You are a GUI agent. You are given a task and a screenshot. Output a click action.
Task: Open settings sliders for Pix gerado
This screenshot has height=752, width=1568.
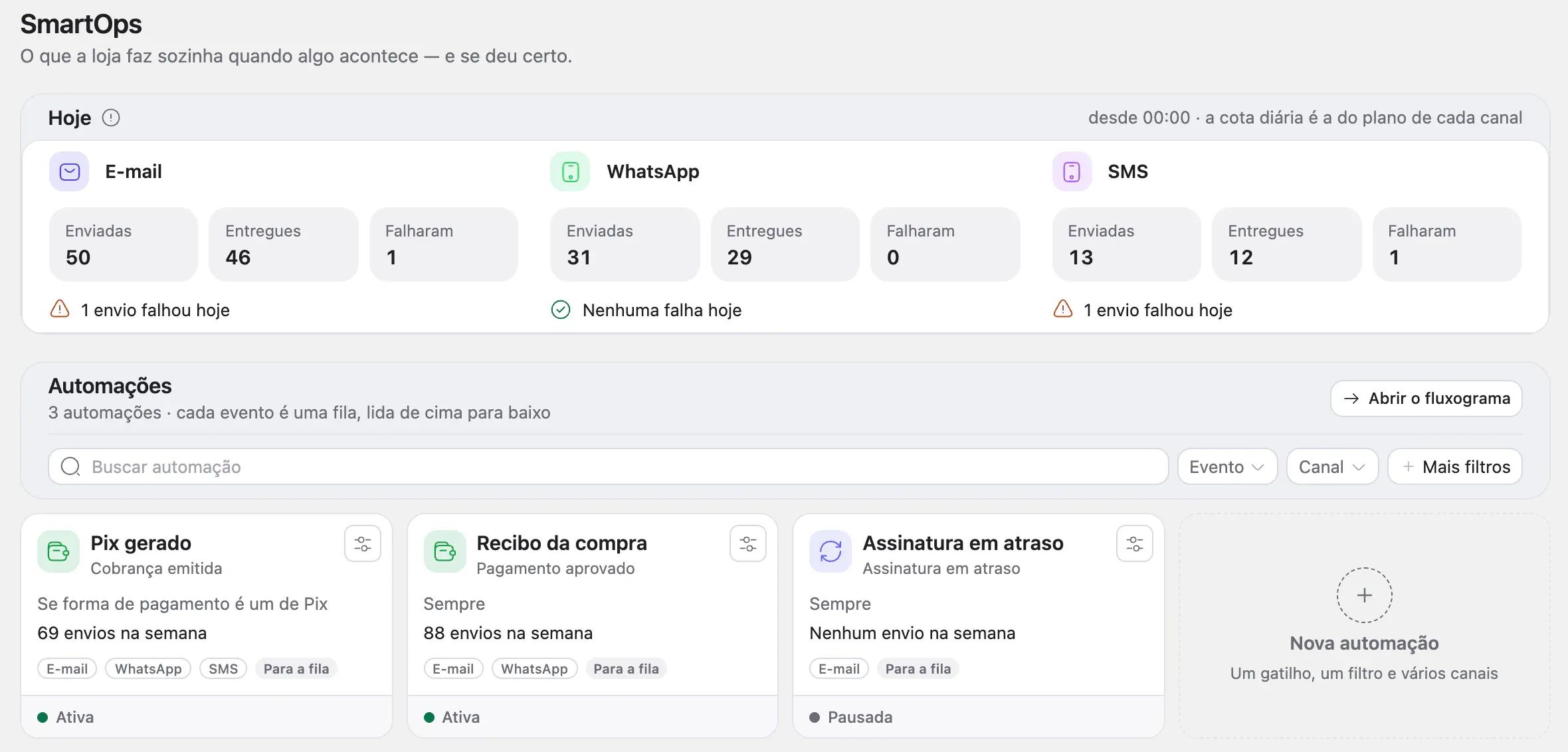pos(362,544)
